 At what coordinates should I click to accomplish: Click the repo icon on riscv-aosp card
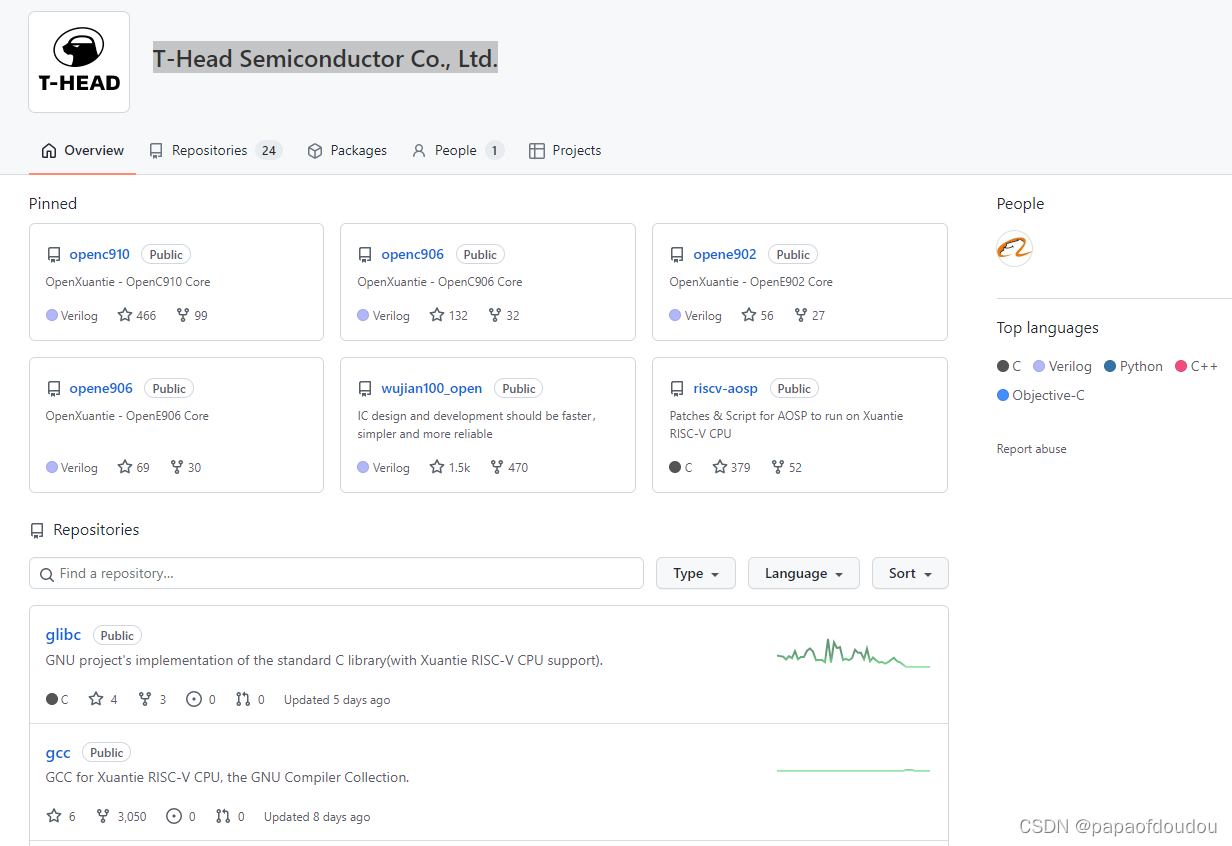678,389
